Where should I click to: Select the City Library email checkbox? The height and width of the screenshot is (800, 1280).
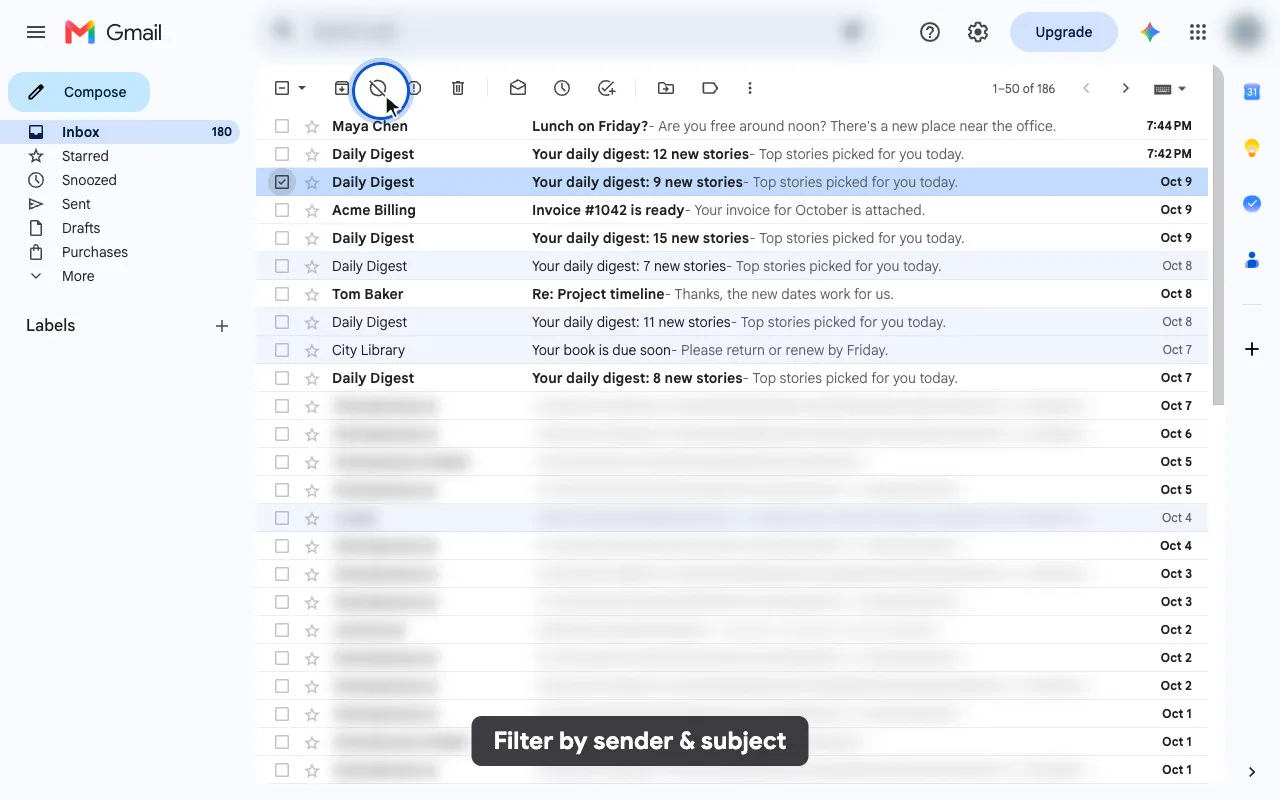pos(282,350)
